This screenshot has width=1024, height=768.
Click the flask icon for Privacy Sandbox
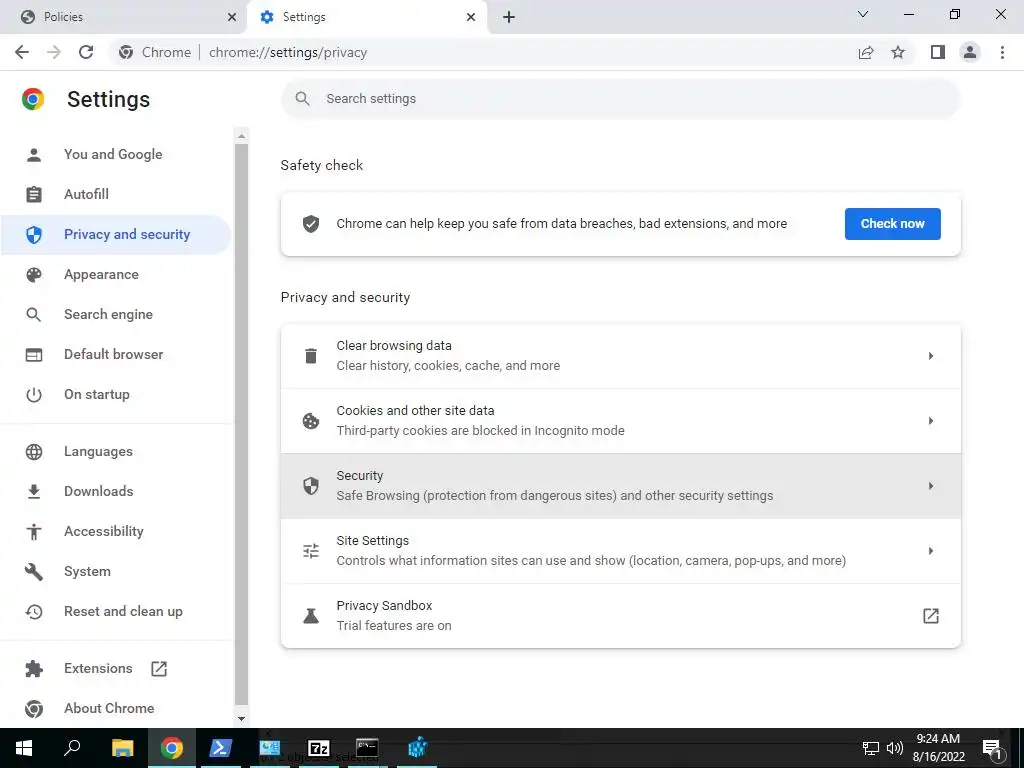[311, 616]
